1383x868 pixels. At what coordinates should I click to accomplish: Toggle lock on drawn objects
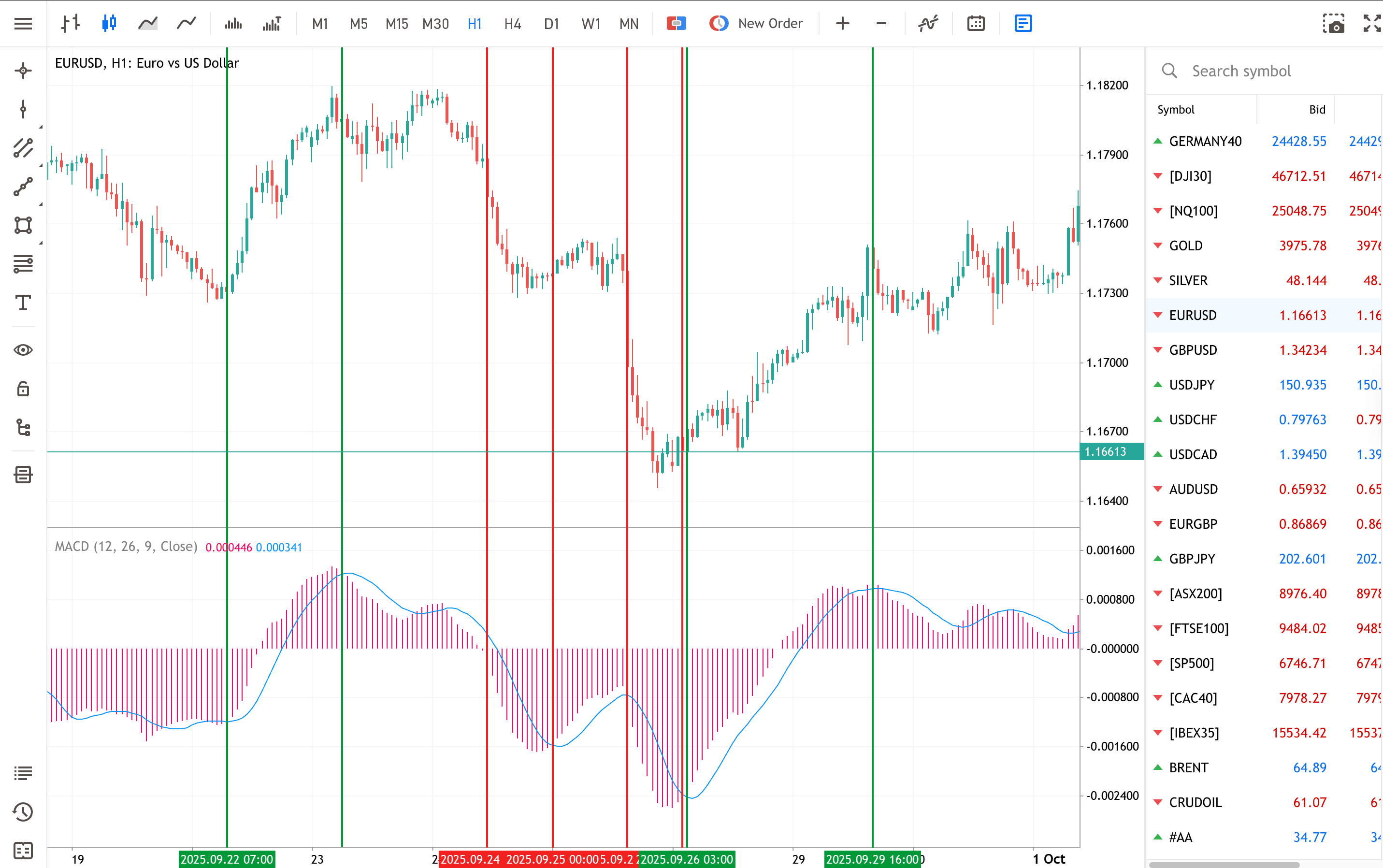[23, 389]
